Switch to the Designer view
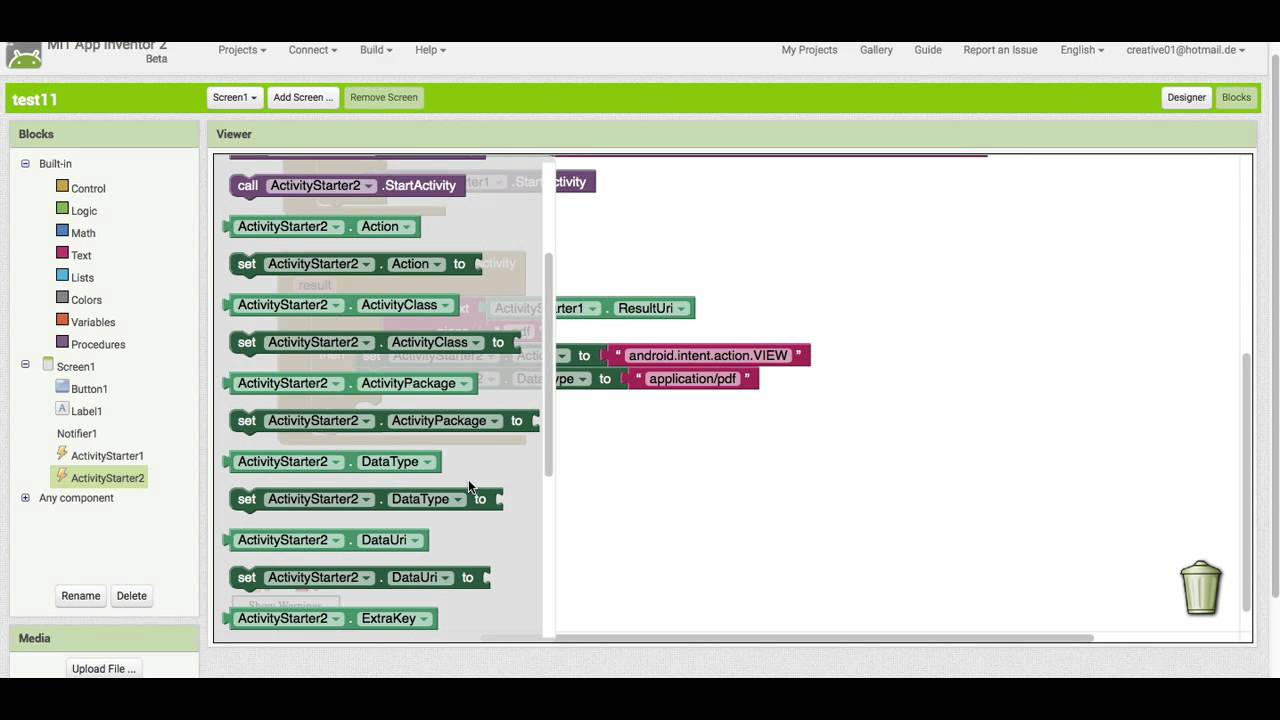This screenshot has height=720, width=1280. click(x=1186, y=97)
